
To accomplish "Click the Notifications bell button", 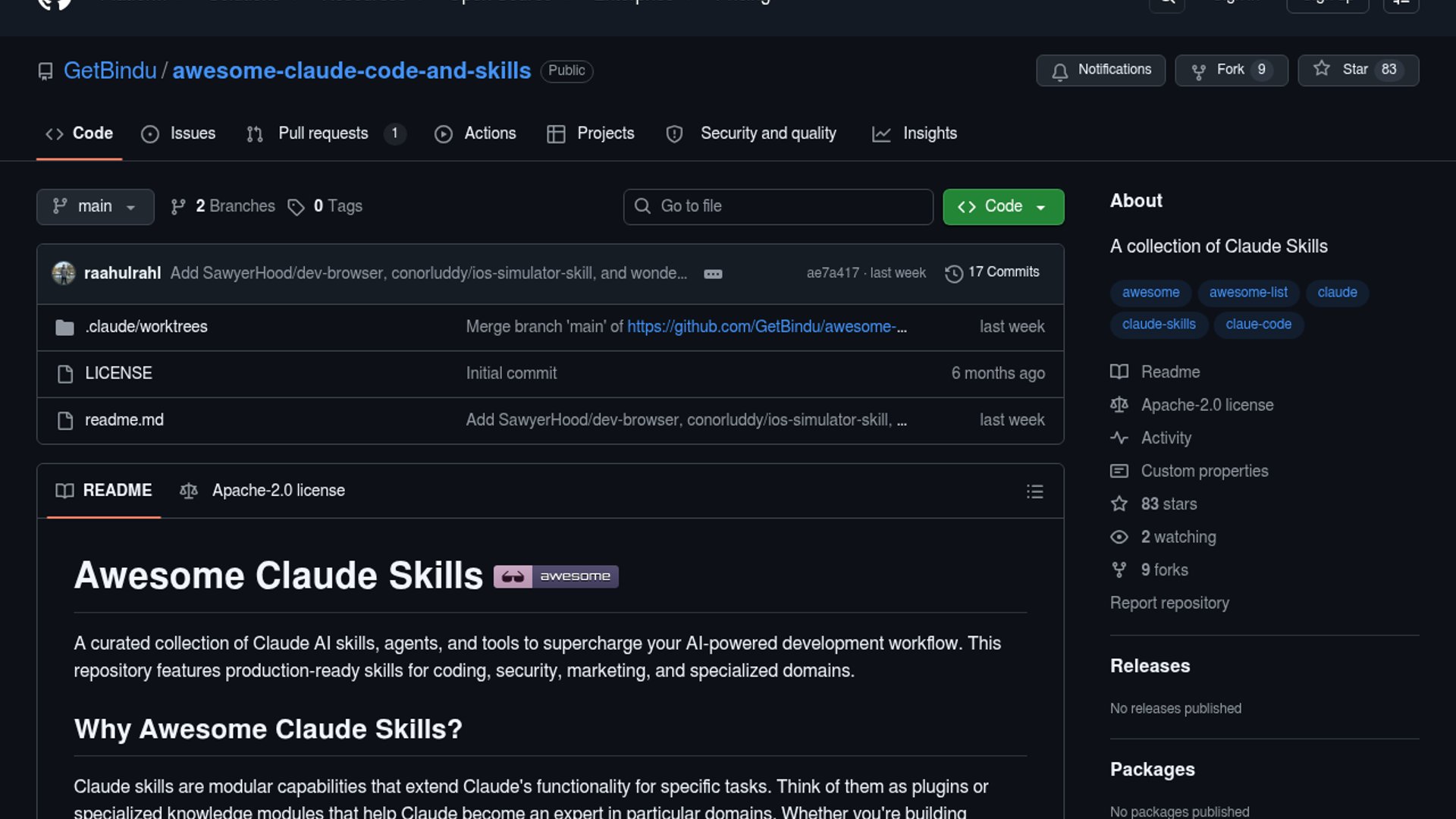I will point(1100,71).
